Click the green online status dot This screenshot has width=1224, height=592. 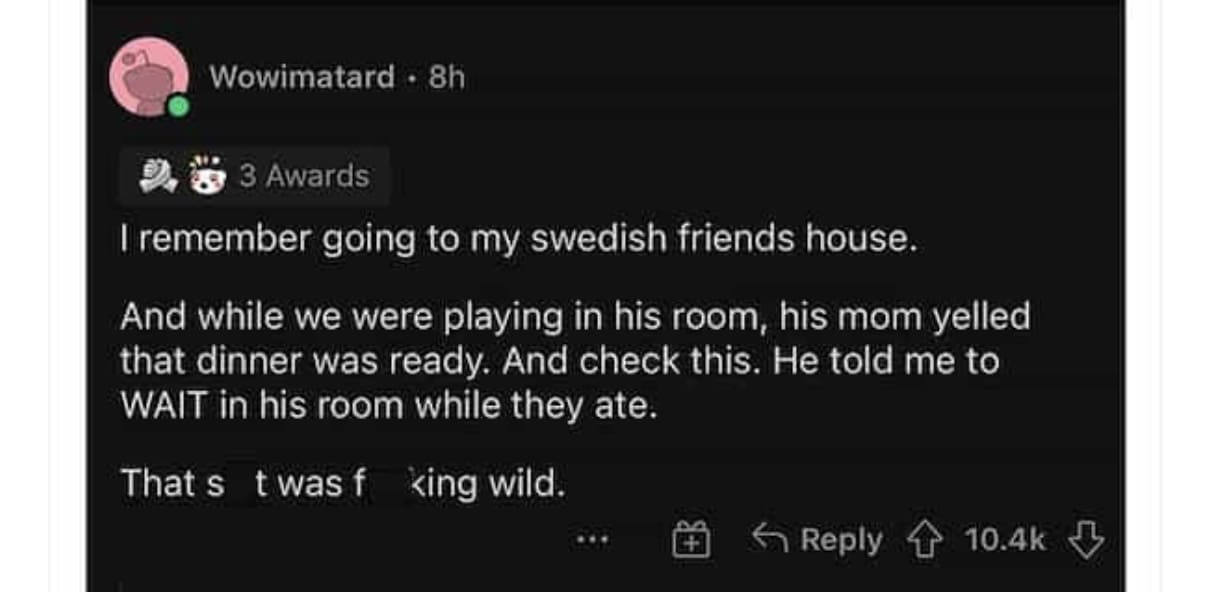click(178, 106)
